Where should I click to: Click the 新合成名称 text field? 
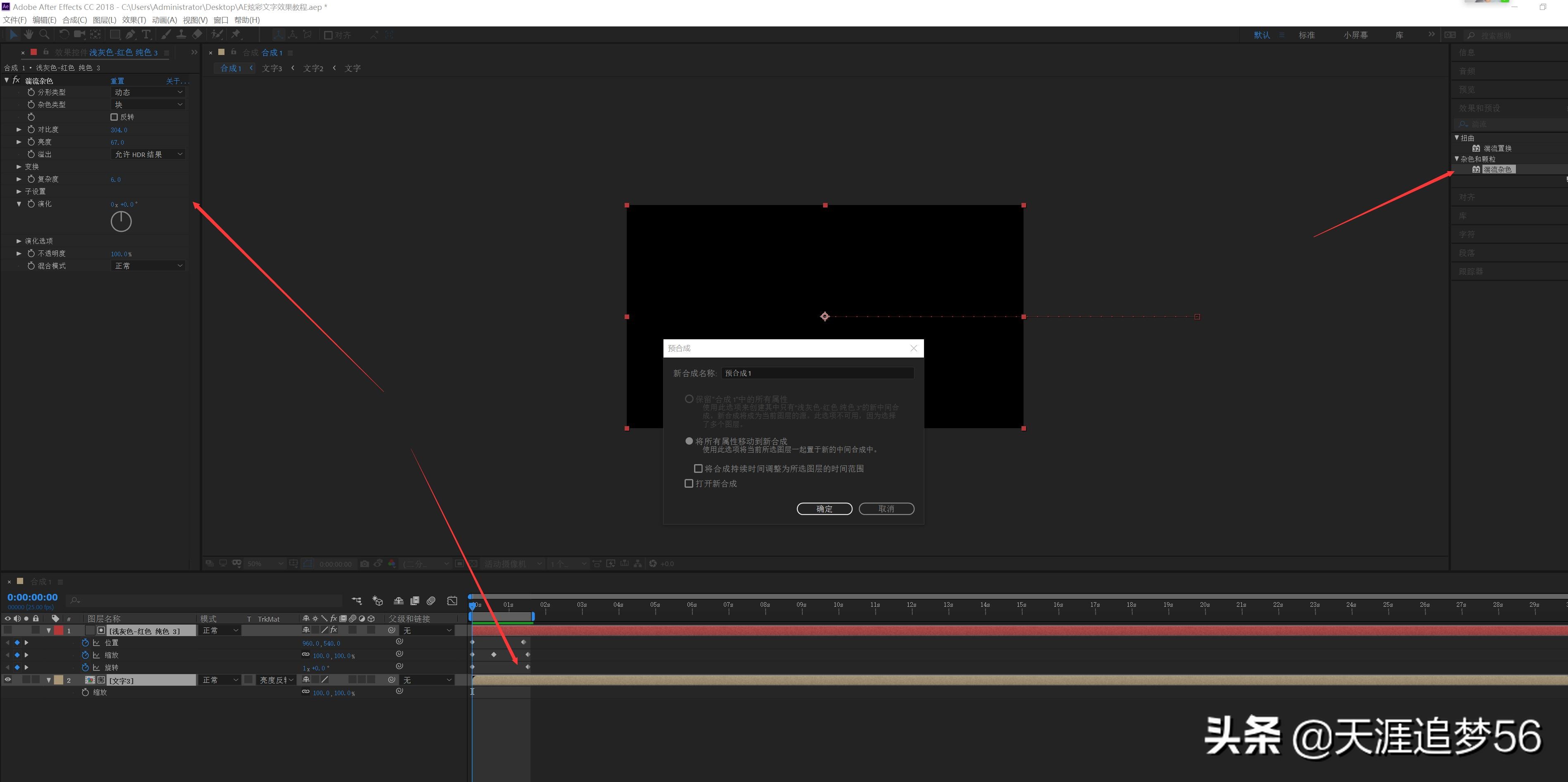coord(817,373)
